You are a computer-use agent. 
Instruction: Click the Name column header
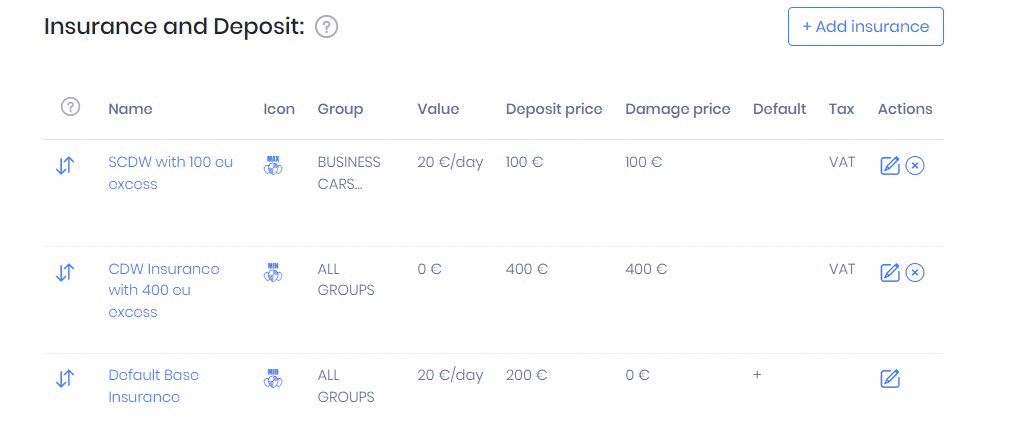click(130, 109)
